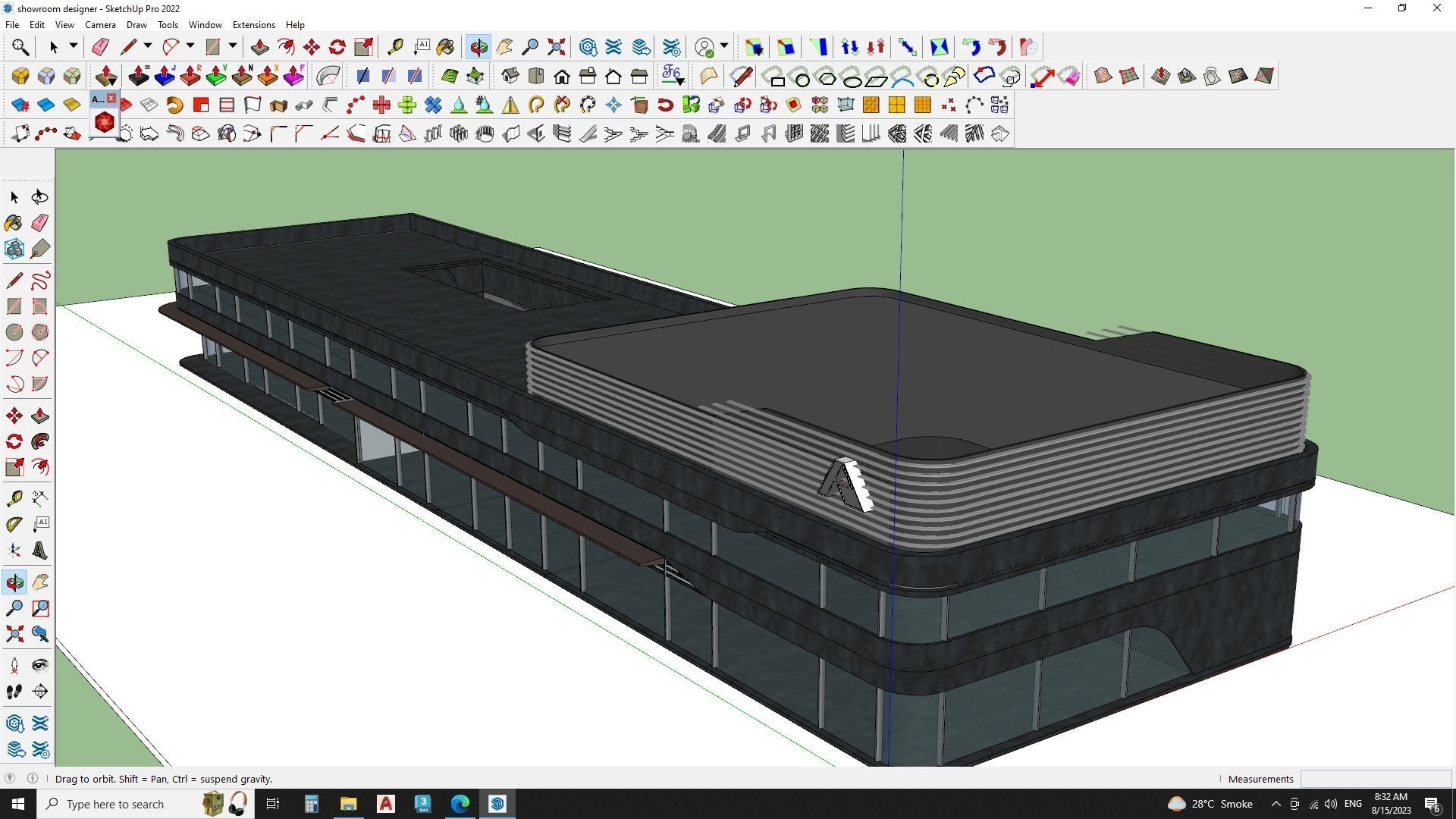This screenshot has height=819, width=1456.
Task: Open Microsoft Edge from the taskbar
Action: coord(460,804)
